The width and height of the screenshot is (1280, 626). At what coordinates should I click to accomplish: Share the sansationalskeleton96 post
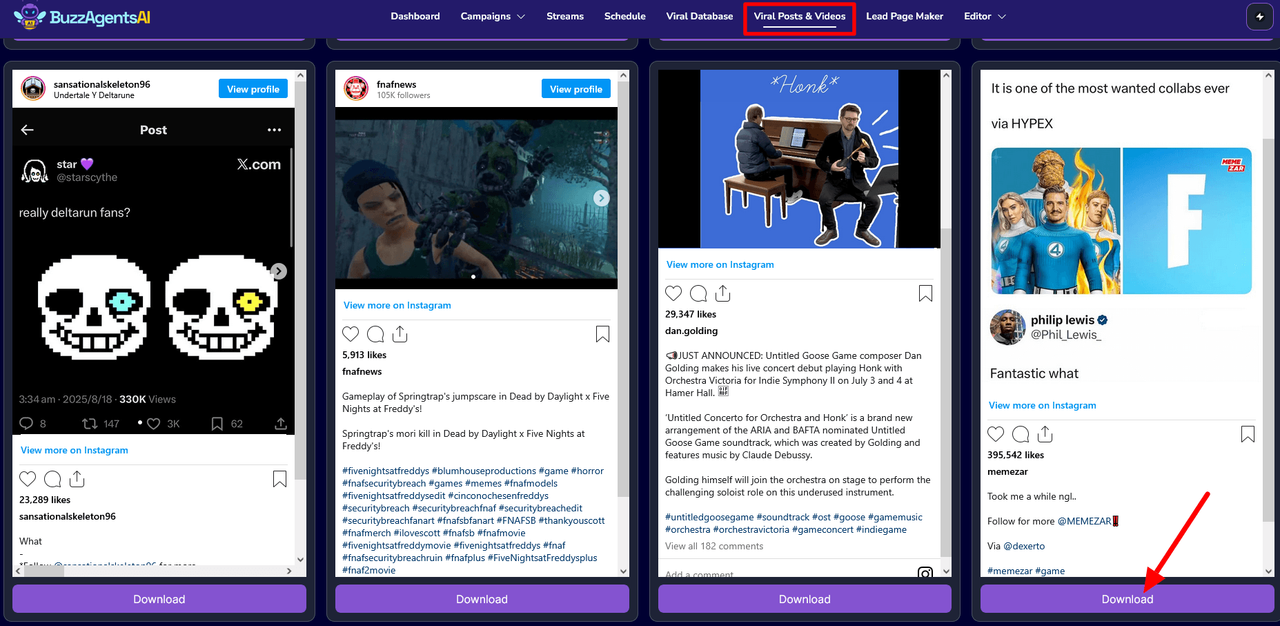coord(76,480)
